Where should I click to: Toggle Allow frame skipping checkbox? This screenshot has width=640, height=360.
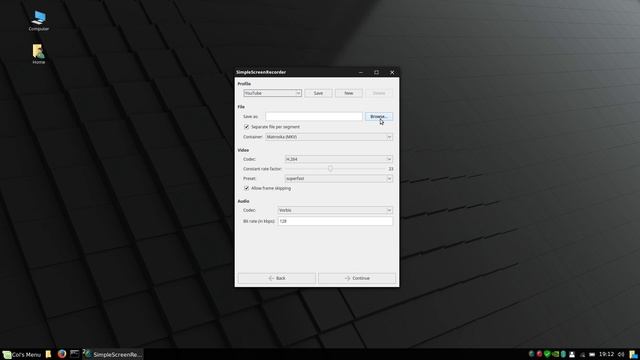pos(247,188)
